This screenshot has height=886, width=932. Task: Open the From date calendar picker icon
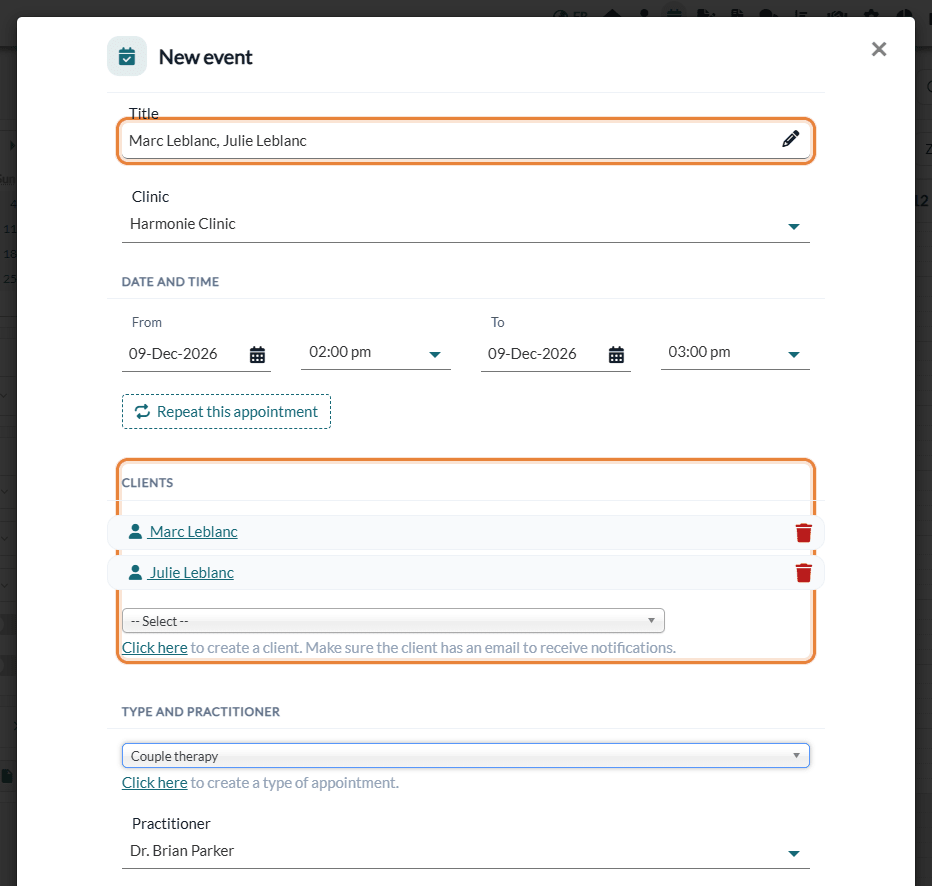click(257, 355)
